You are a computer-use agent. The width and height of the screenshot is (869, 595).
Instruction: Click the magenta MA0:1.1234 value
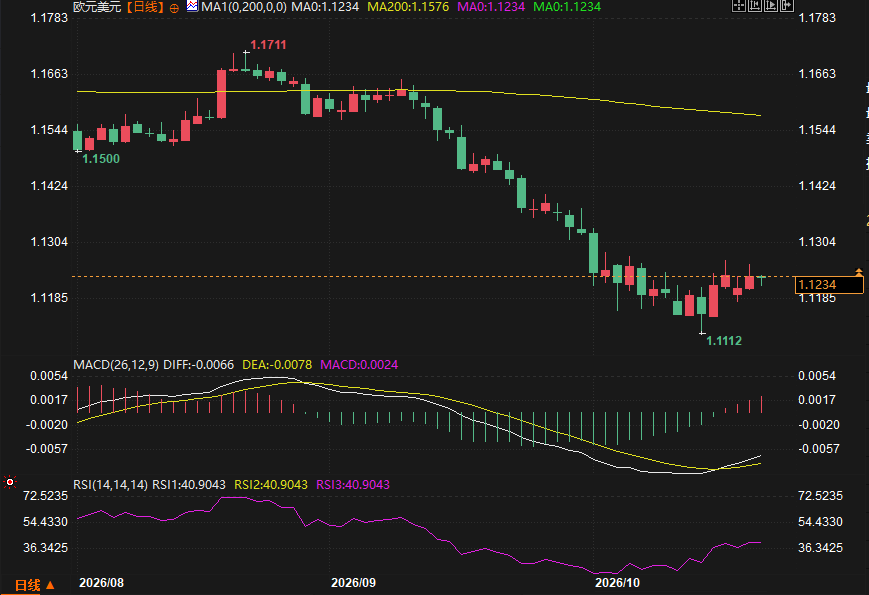point(491,7)
